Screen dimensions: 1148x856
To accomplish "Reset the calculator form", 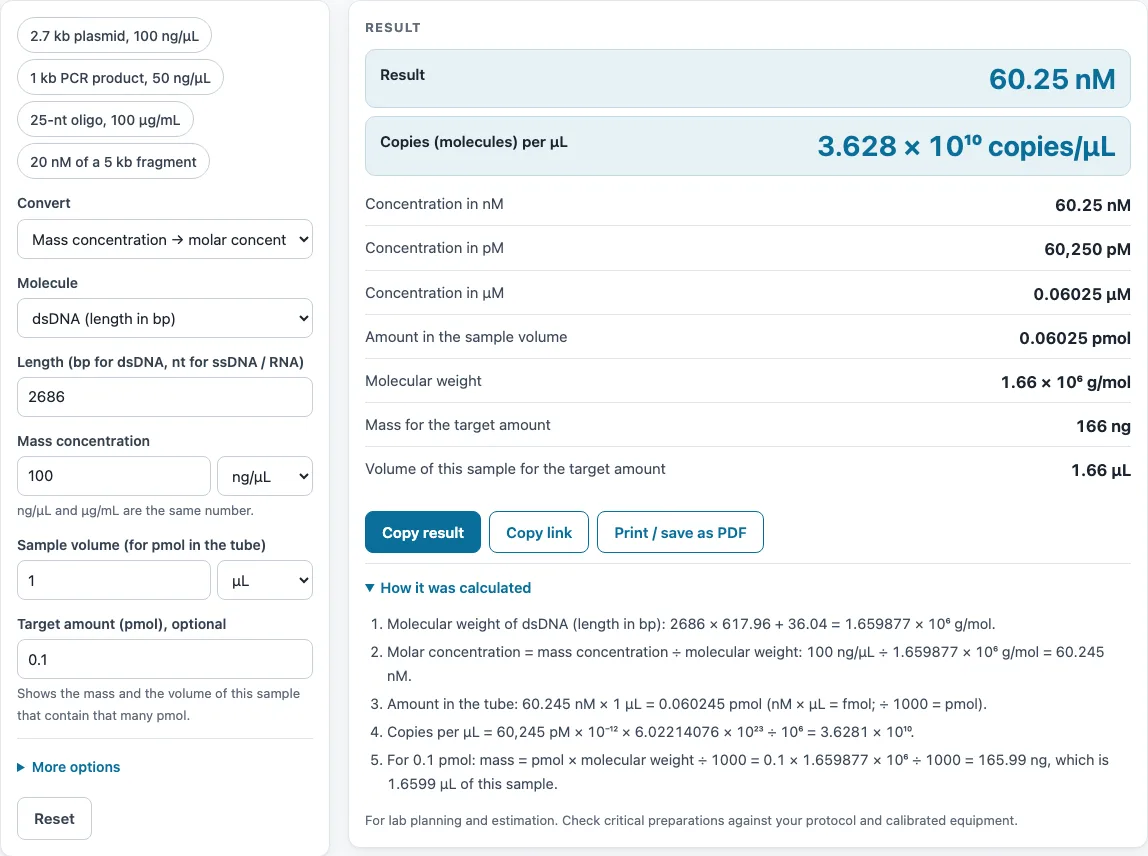I will (54, 819).
